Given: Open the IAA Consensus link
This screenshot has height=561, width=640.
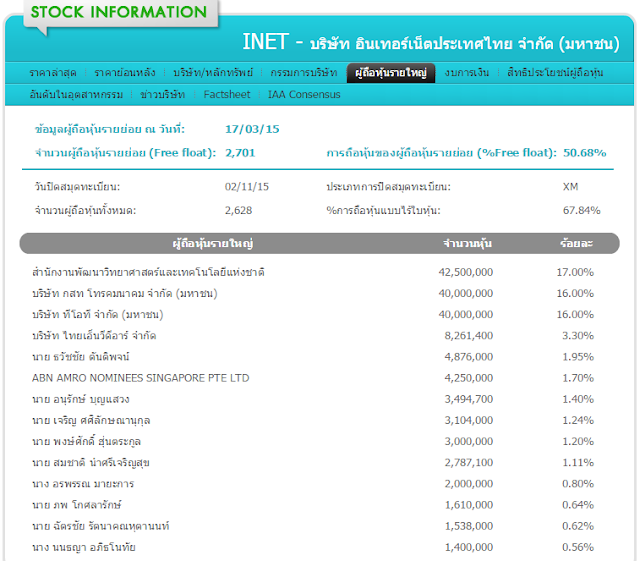Looking at the screenshot, I should [x=304, y=95].
